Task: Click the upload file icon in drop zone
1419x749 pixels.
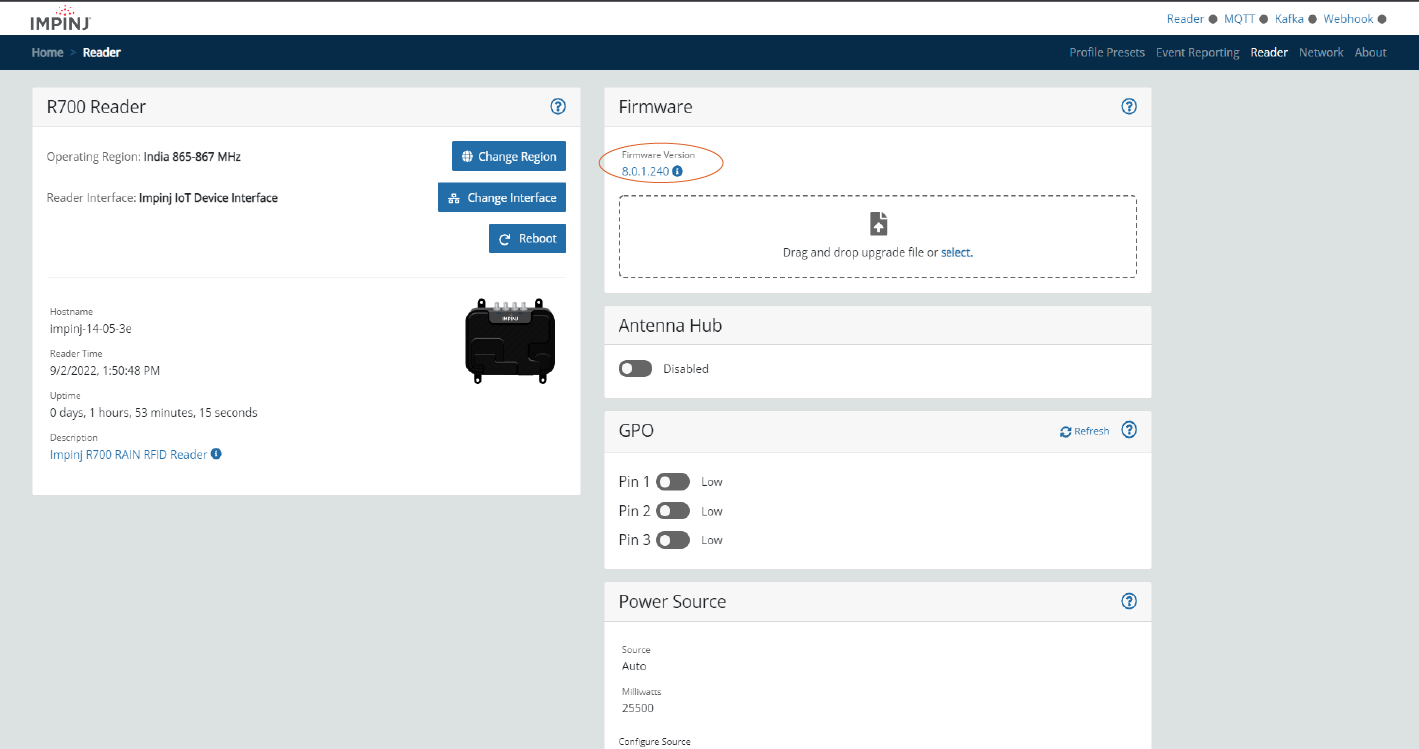Action: click(x=878, y=223)
